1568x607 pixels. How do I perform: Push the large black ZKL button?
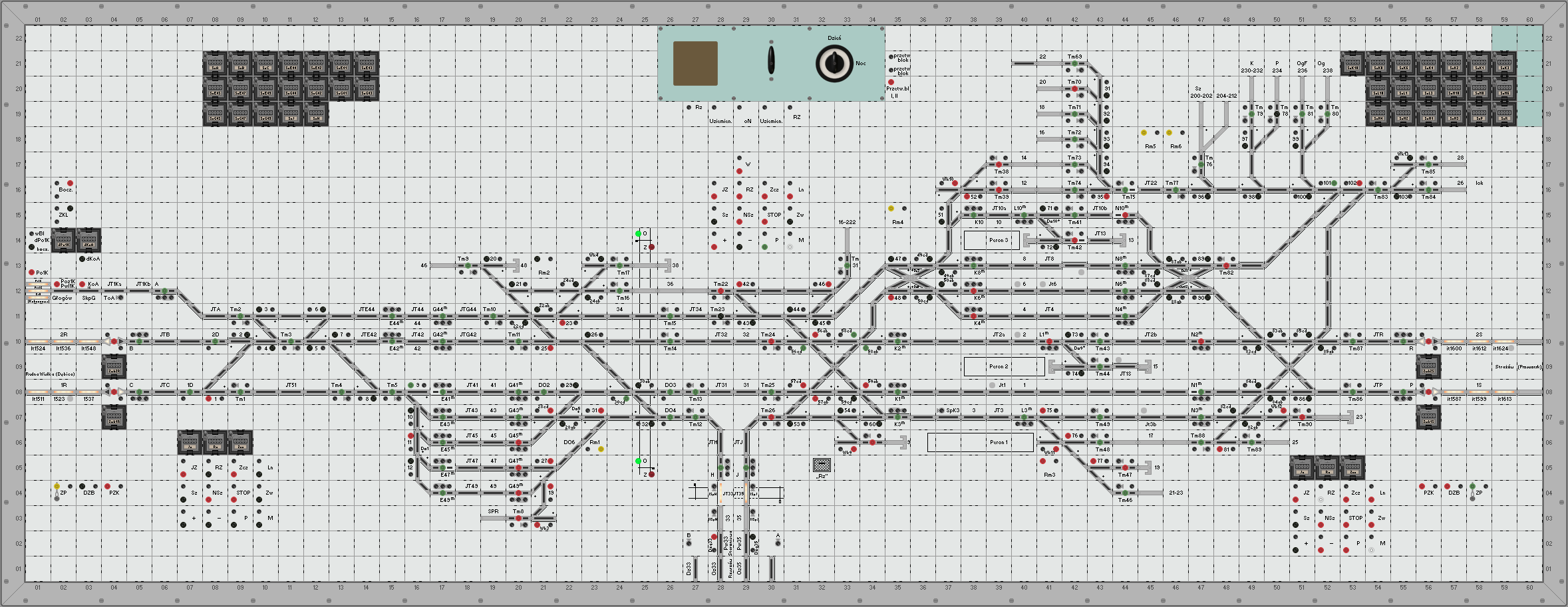[x=70, y=209]
